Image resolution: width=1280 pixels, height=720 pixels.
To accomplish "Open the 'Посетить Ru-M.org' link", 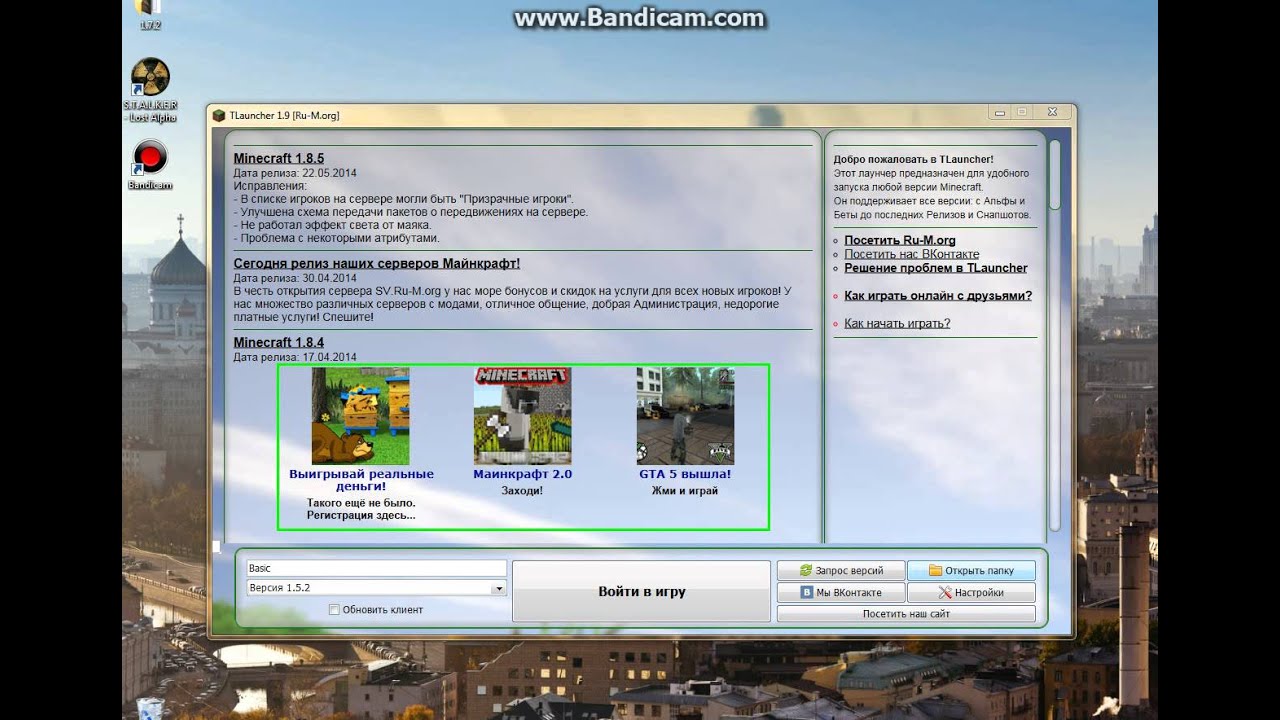I will 900,240.
